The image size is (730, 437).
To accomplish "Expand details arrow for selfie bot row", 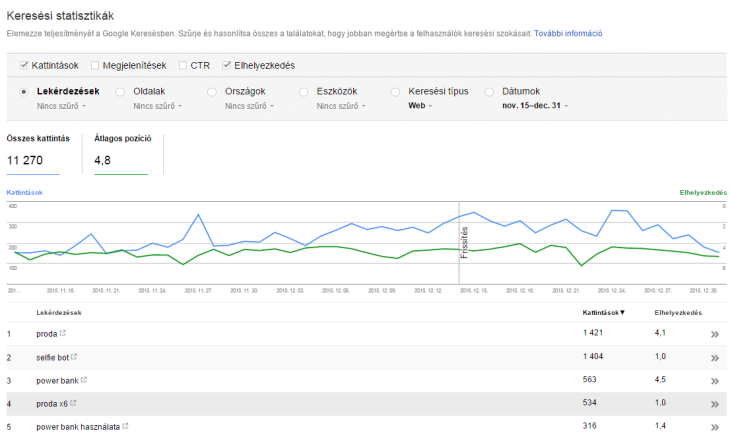I will (715, 358).
